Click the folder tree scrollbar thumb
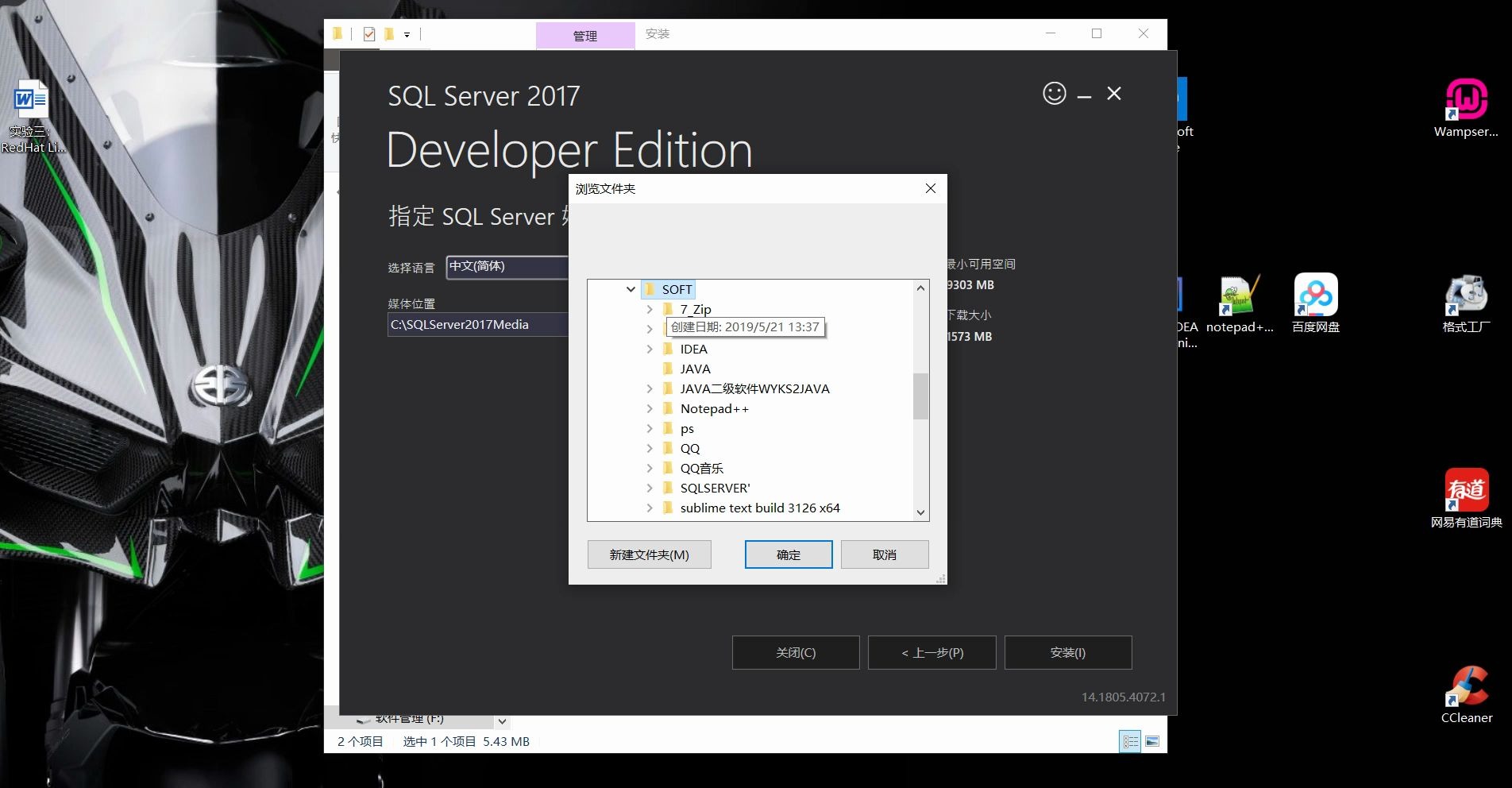This screenshot has height=788, width=1512. click(920, 396)
